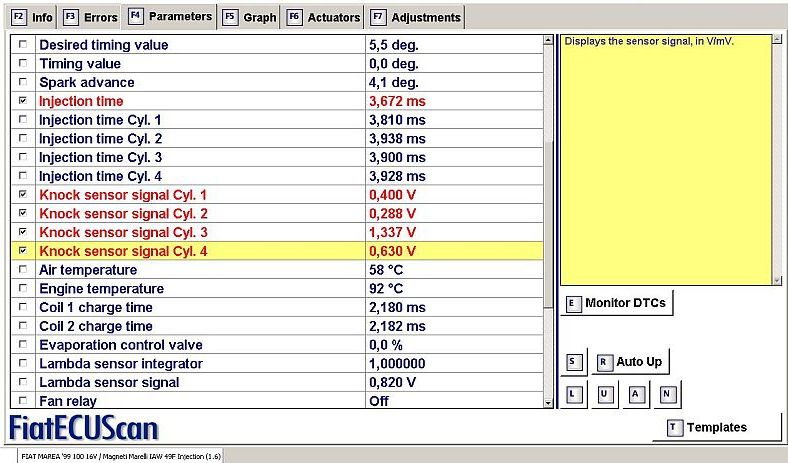Uncheck Knock sensor signal Cyl. 3

tap(23, 232)
